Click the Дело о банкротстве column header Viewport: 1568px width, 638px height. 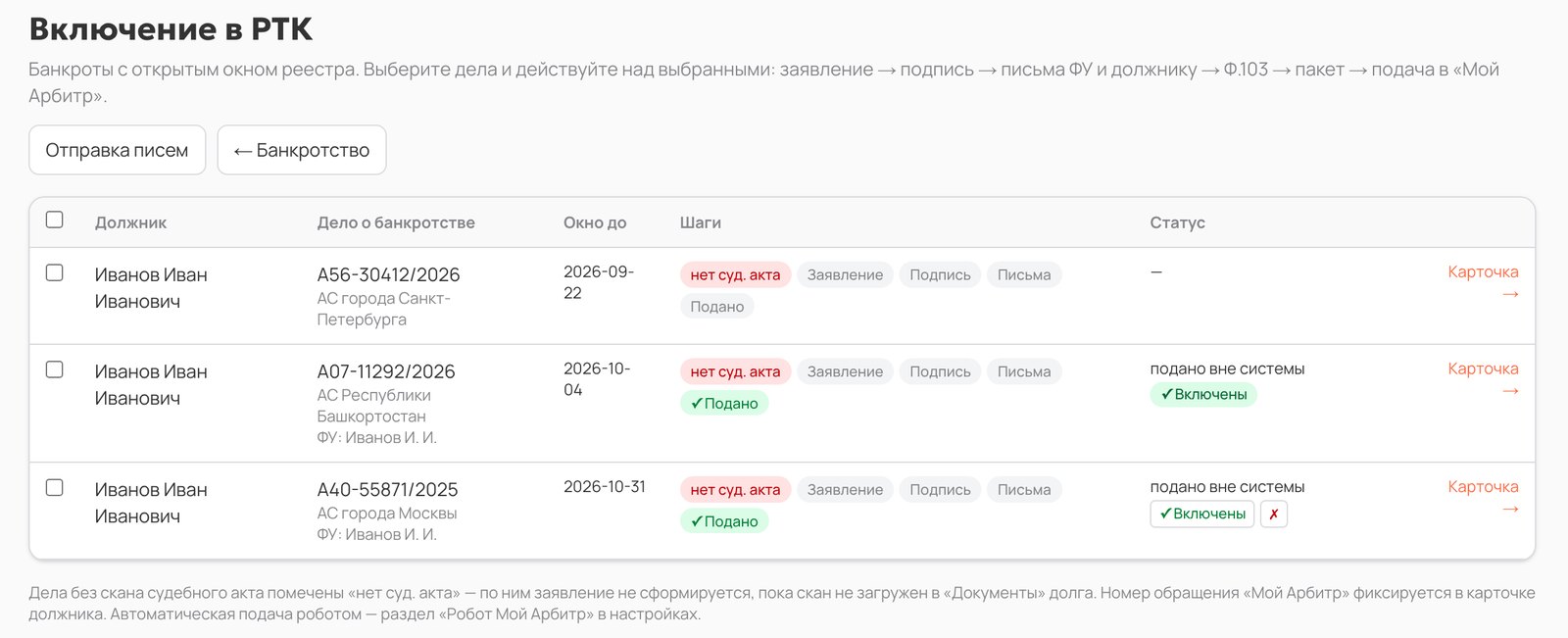point(396,222)
